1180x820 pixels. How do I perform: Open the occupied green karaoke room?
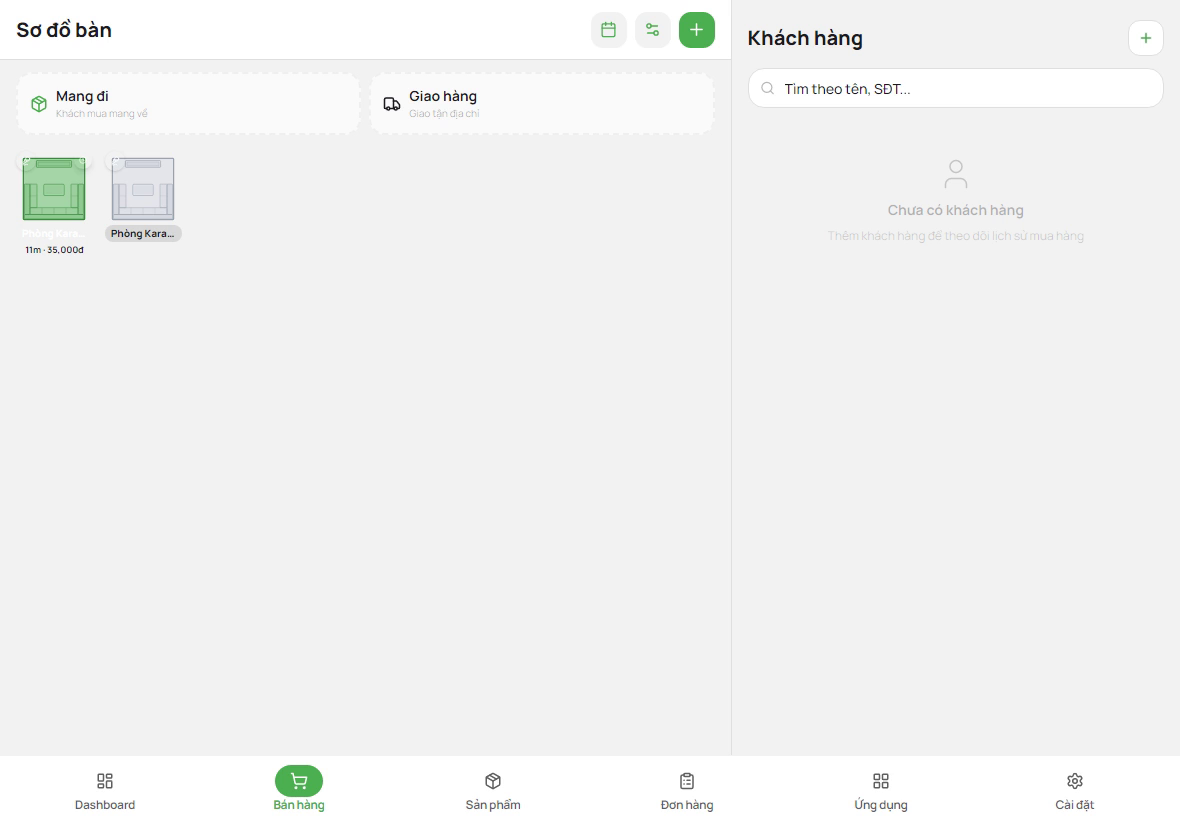pos(54,189)
